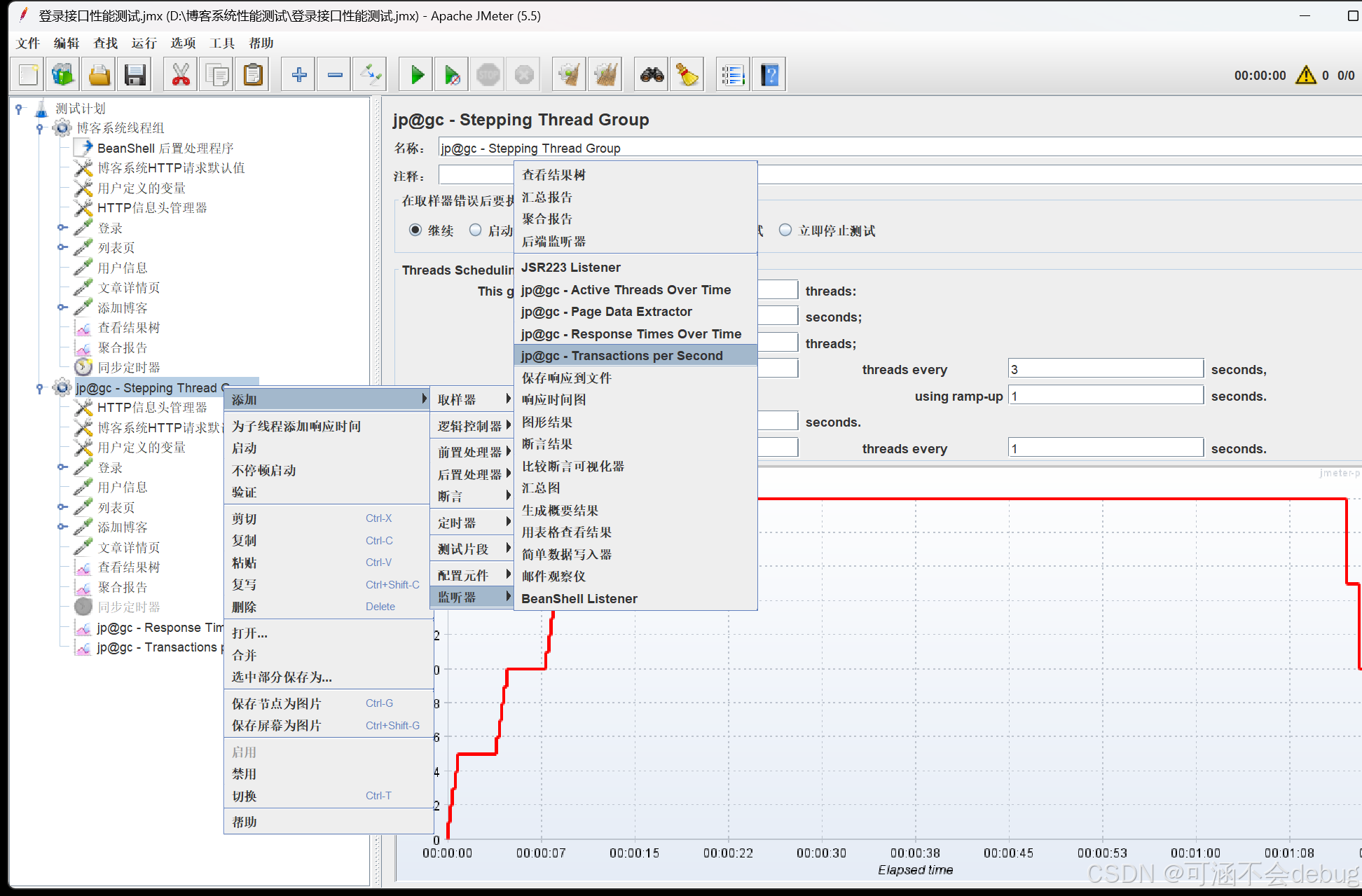Click the green Start run toolbar icon
Viewport: 1362px width, 896px height.
pos(417,75)
